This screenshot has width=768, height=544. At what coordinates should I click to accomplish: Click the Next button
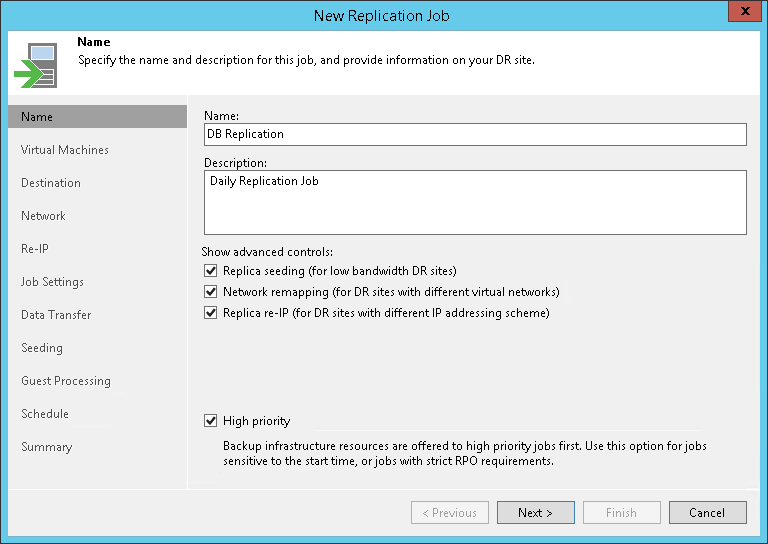pyautogui.click(x=535, y=513)
